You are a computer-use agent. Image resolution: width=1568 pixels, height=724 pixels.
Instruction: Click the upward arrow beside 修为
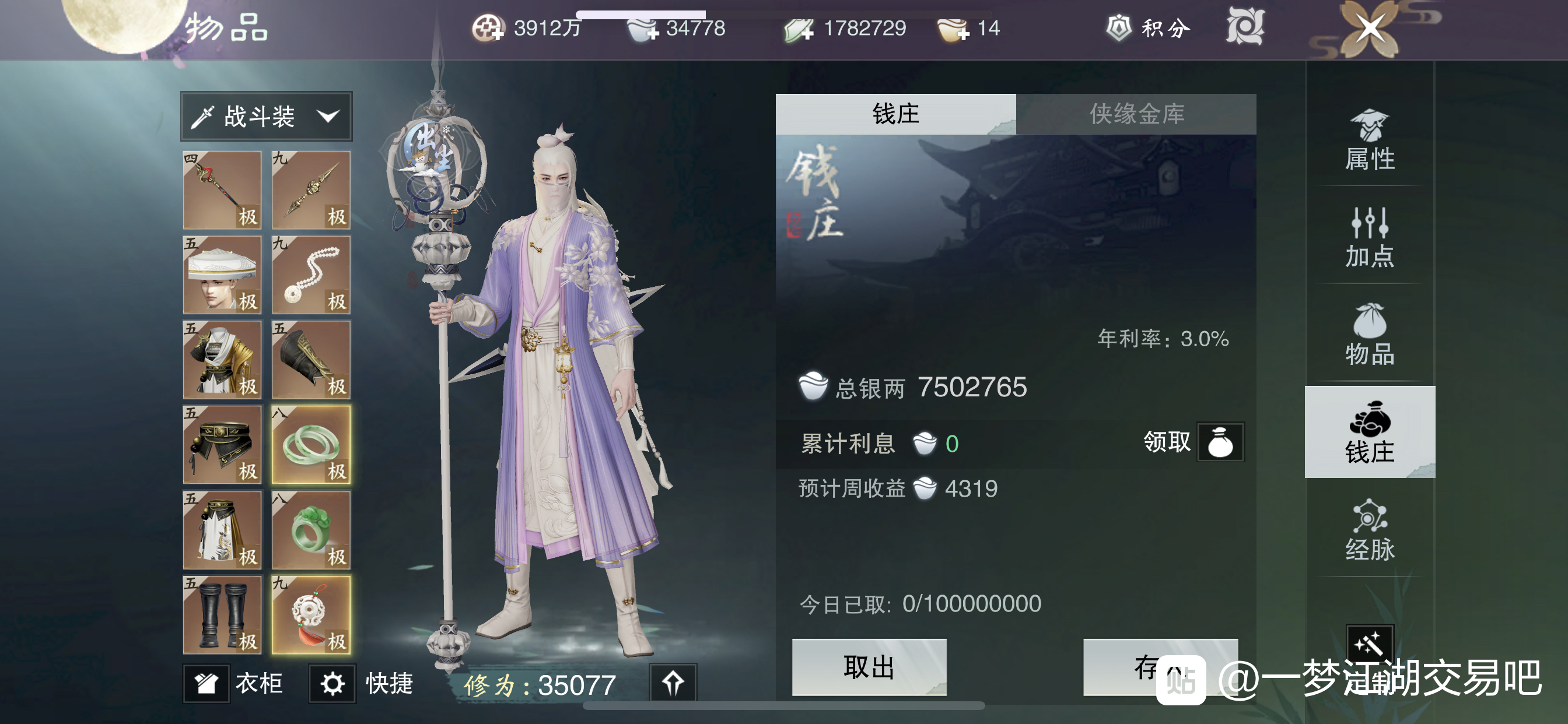673,684
